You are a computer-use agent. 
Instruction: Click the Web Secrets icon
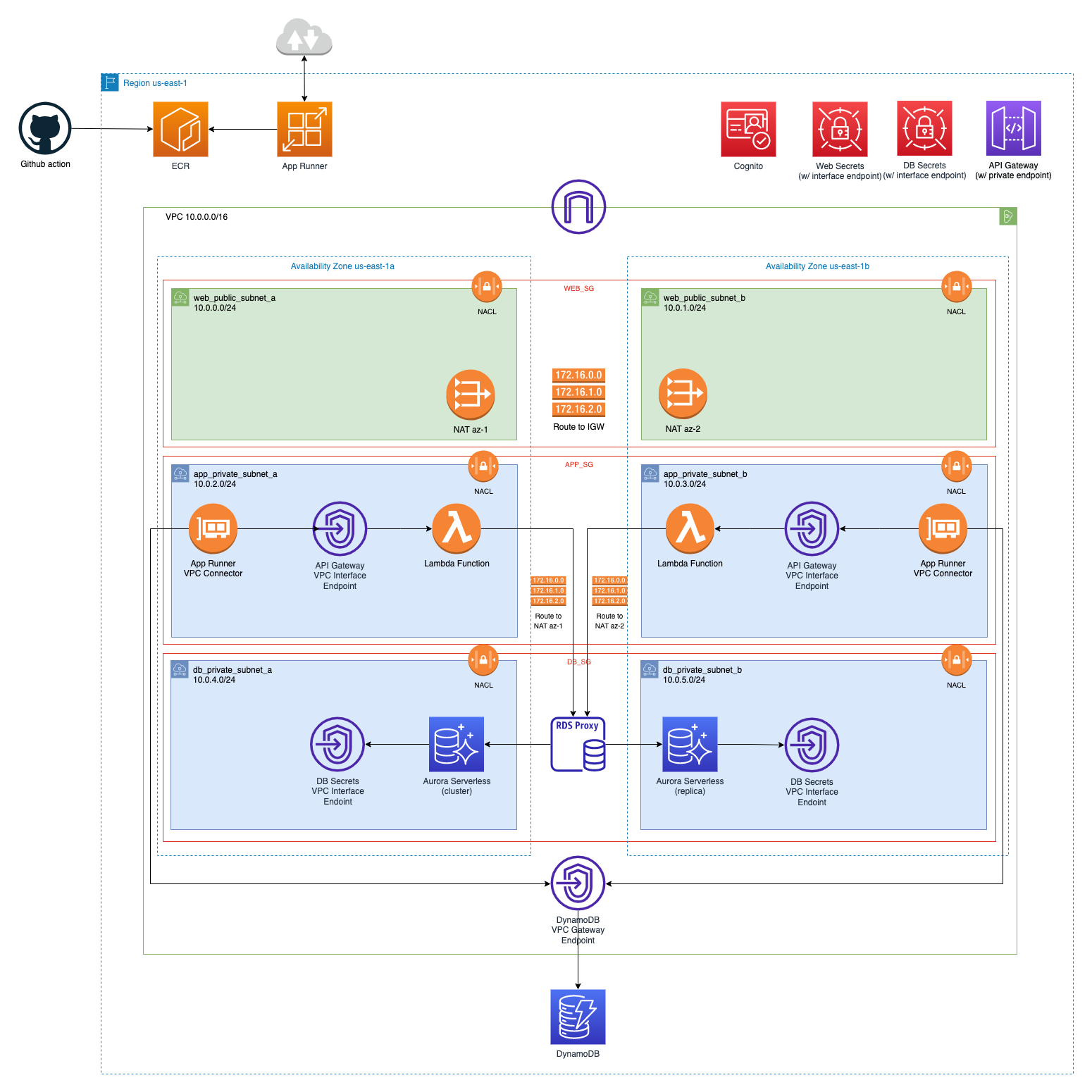[x=840, y=129]
